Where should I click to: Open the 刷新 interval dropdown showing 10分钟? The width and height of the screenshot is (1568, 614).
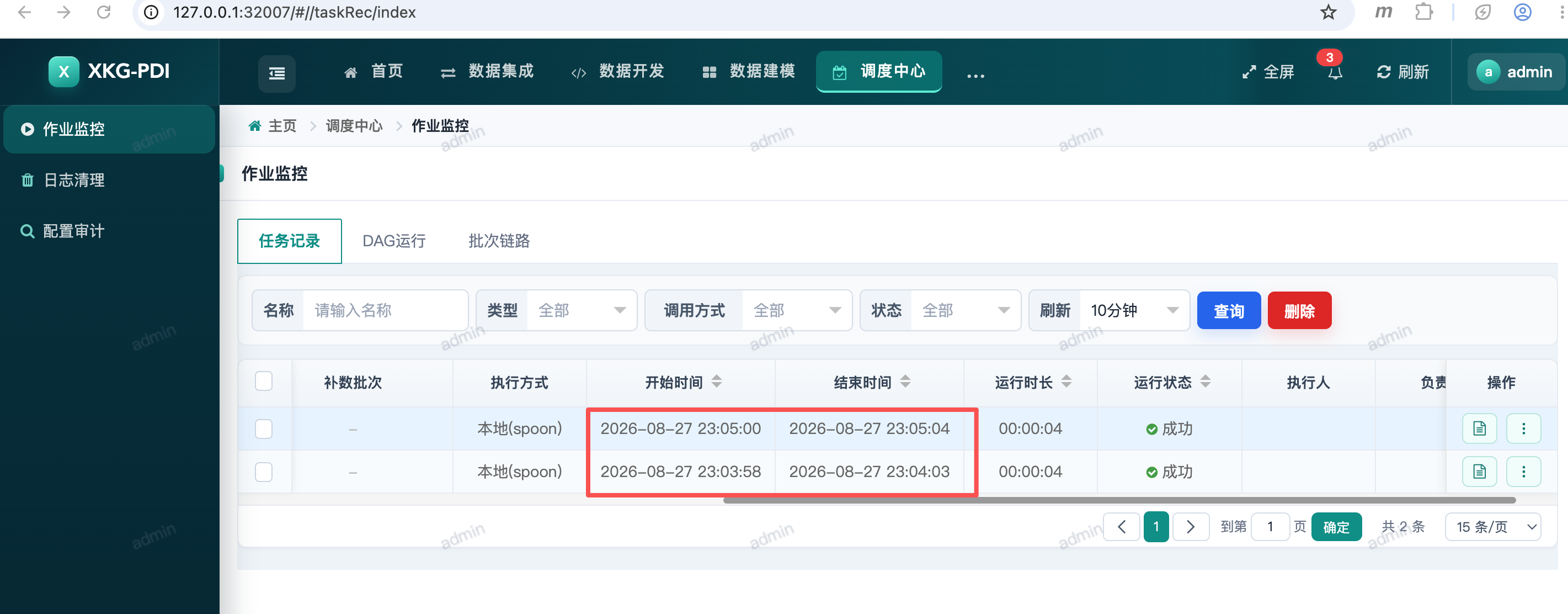pyautogui.click(x=1134, y=311)
